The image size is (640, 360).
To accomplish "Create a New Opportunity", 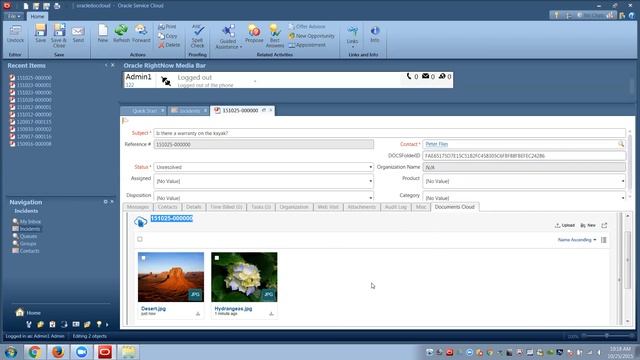I will [311, 36].
